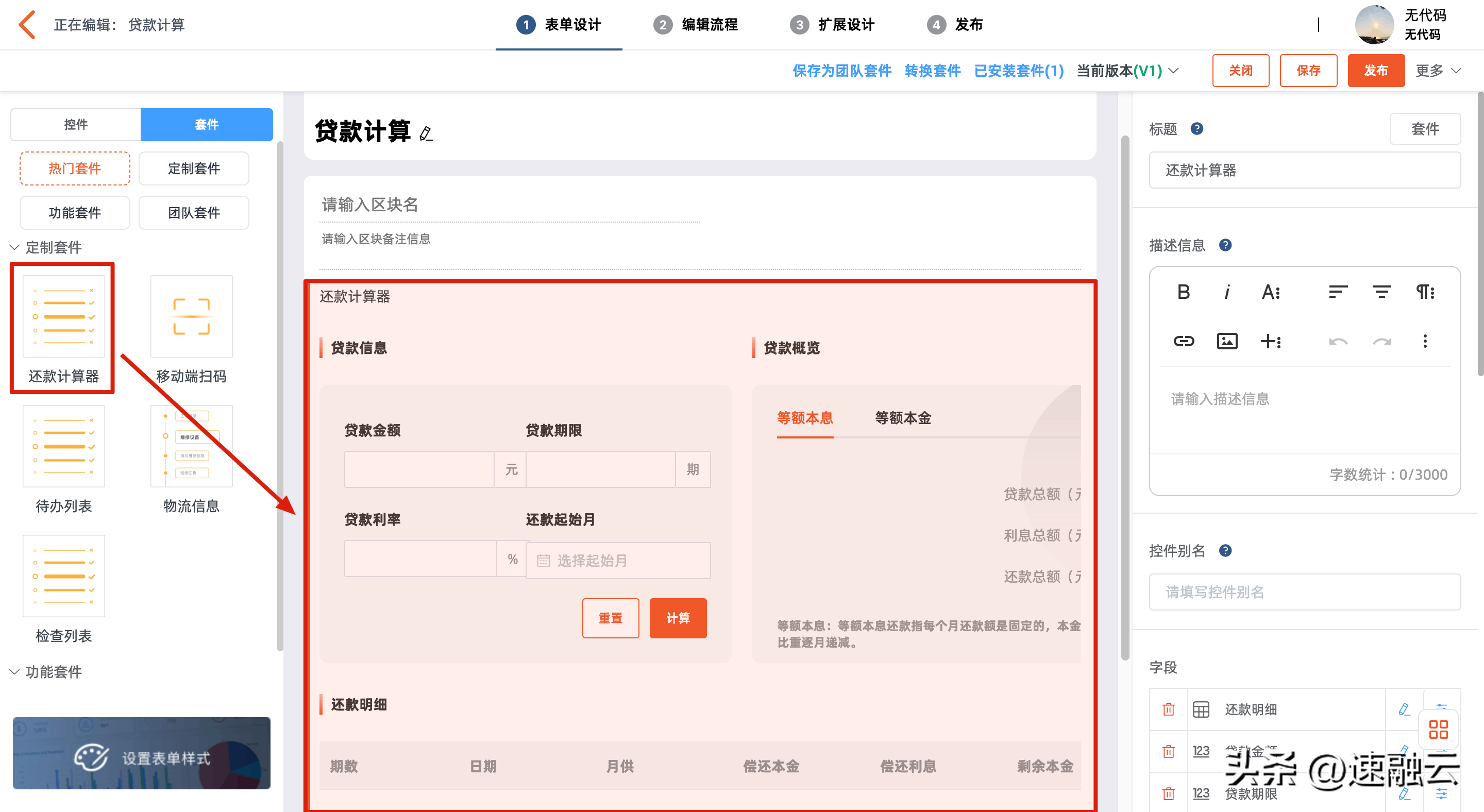The width and height of the screenshot is (1484, 812).
Task: Click the help icon next to 描述信息
Action: click(x=1225, y=245)
